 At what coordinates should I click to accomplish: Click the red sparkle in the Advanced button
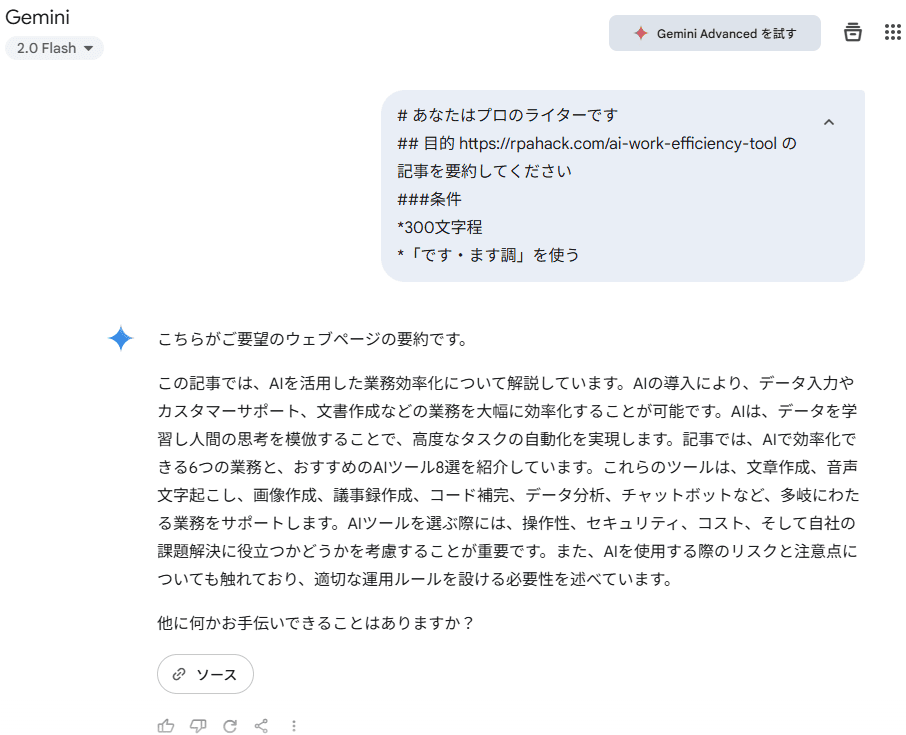coord(640,33)
